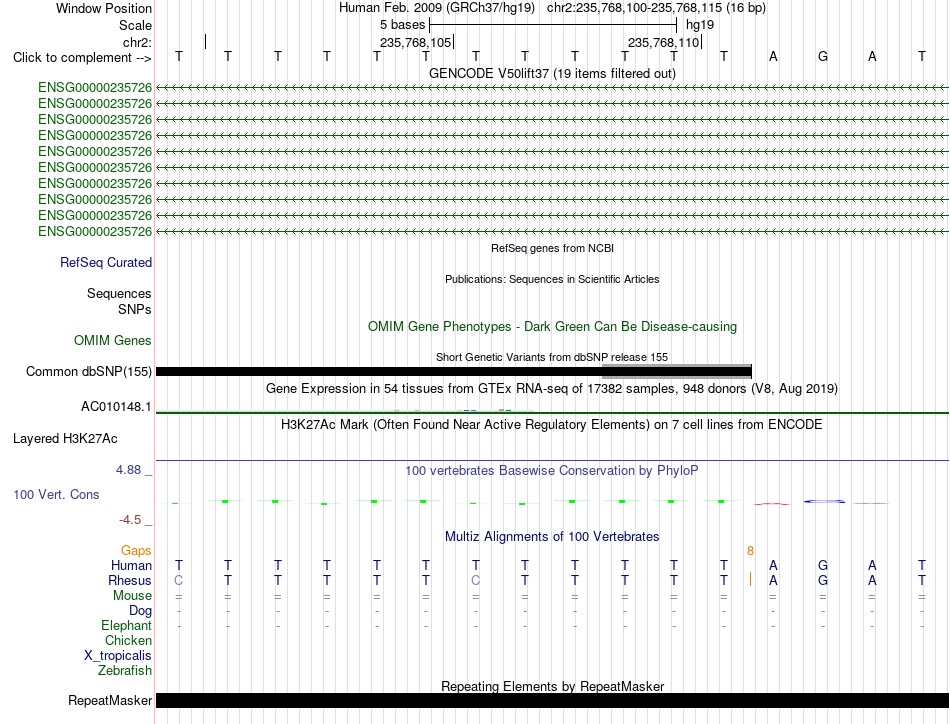Click the RepeatMasker track label
This screenshot has width=950, height=724.
tap(110, 700)
